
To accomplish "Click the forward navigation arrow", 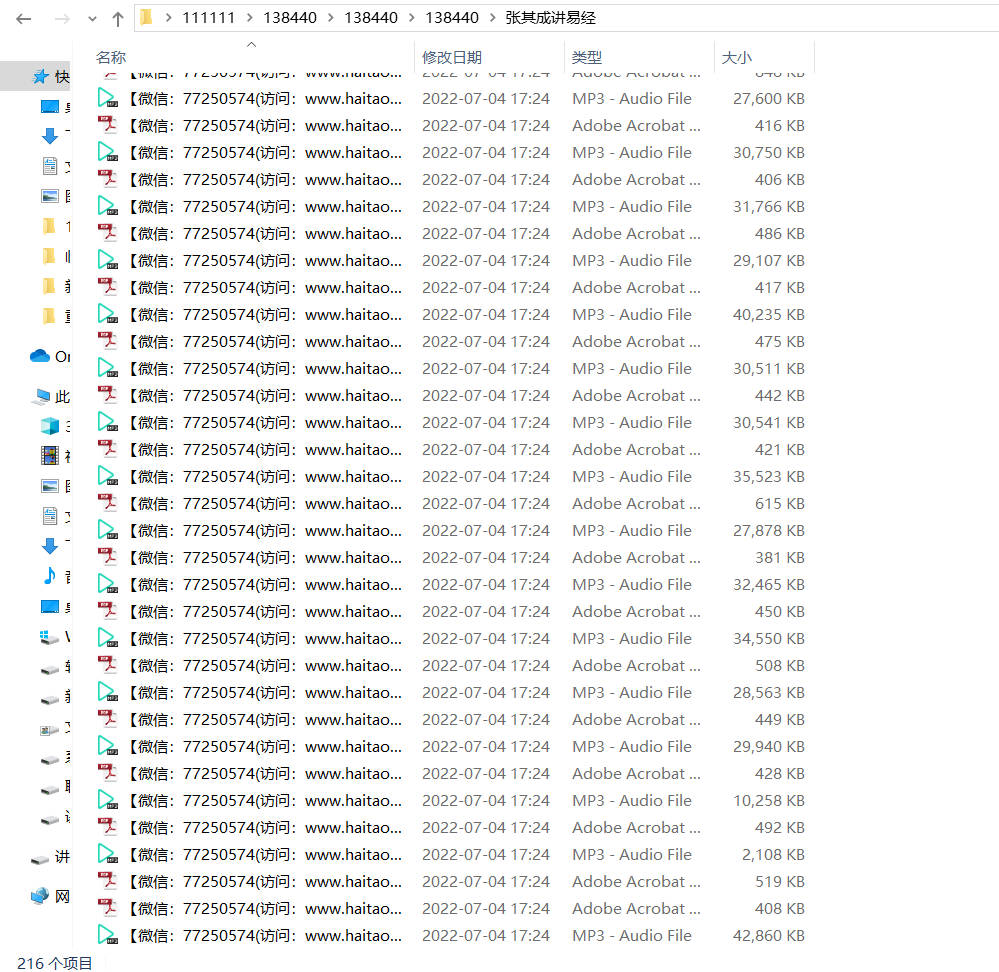I will point(62,19).
